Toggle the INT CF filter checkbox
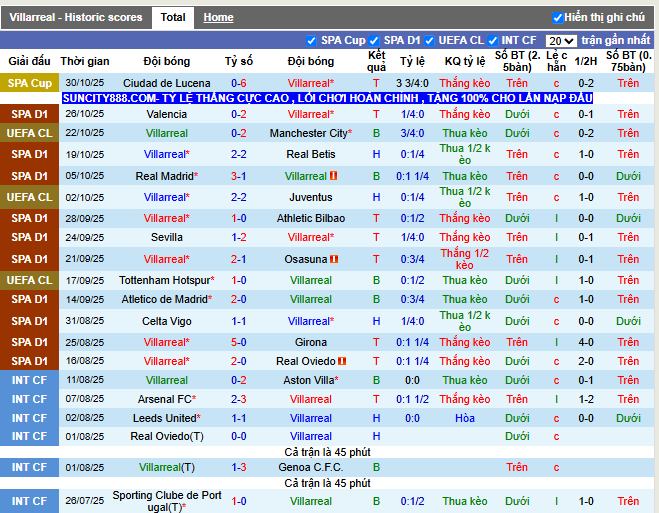 tap(493, 41)
